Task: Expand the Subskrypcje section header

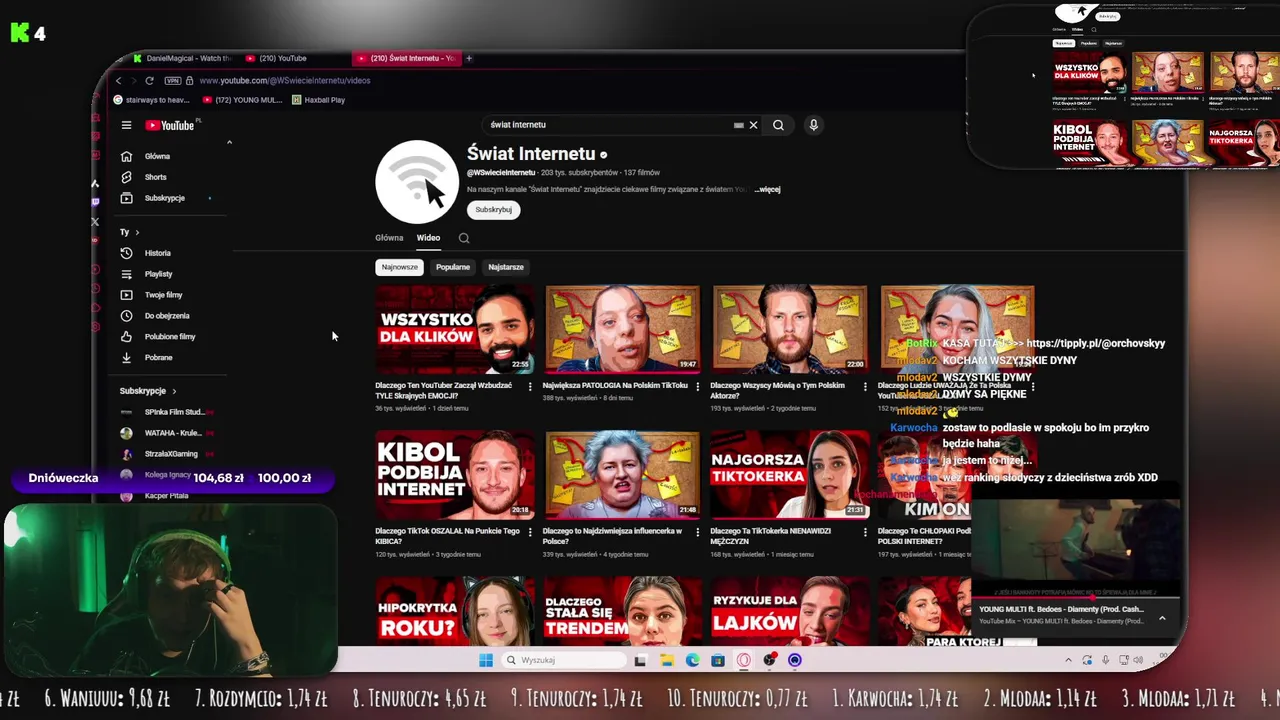Action: (148, 391)
